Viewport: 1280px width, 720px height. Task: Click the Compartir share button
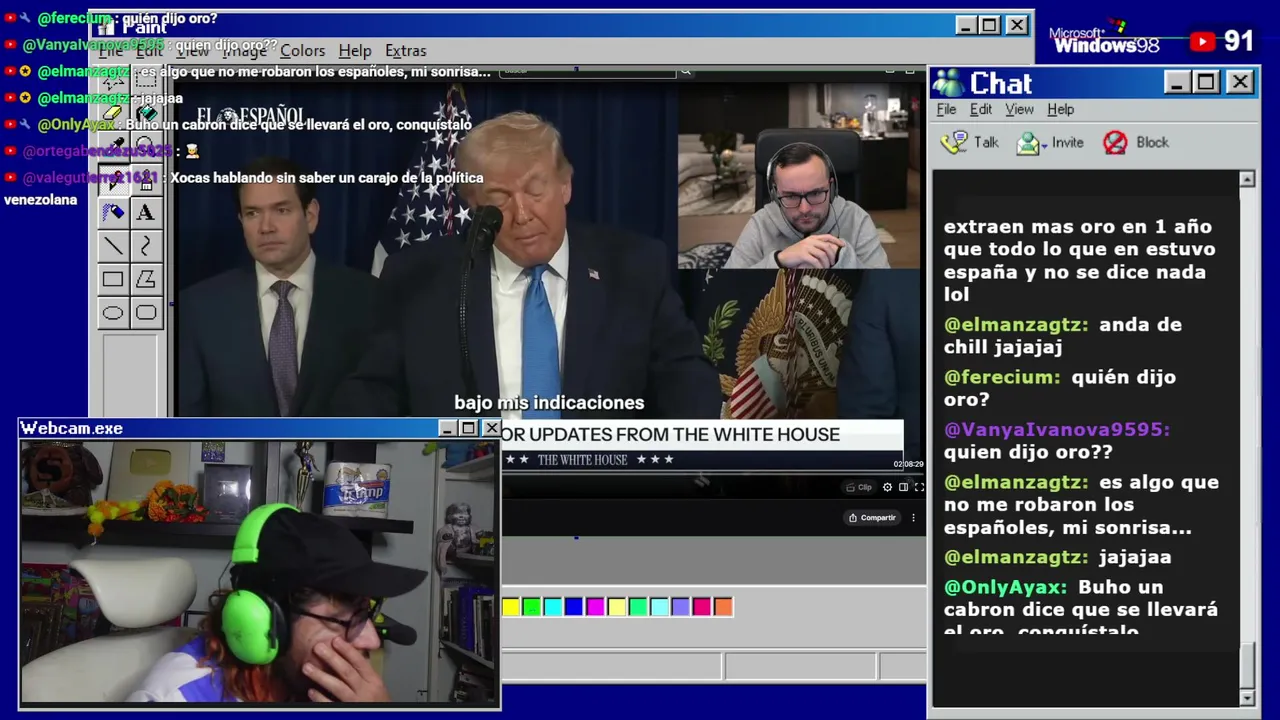(x=872, y=517)
